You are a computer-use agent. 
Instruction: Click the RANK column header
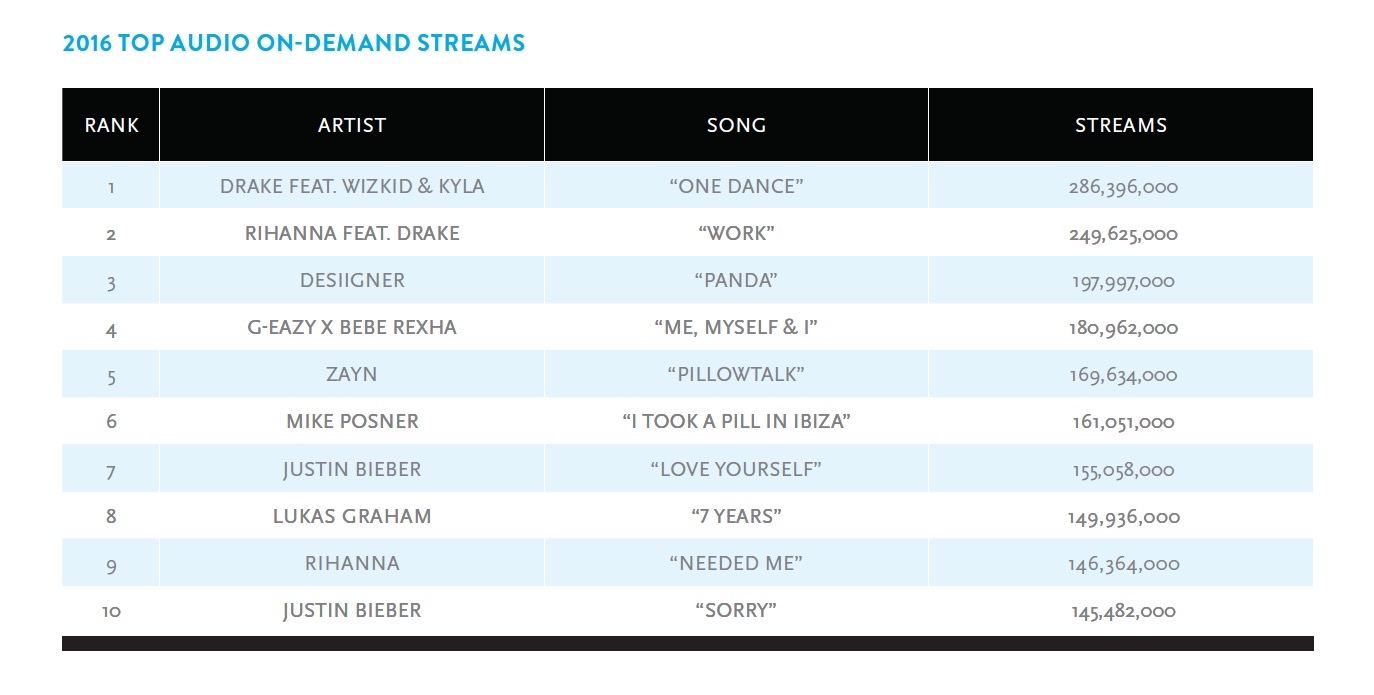[x=111, y=125]
